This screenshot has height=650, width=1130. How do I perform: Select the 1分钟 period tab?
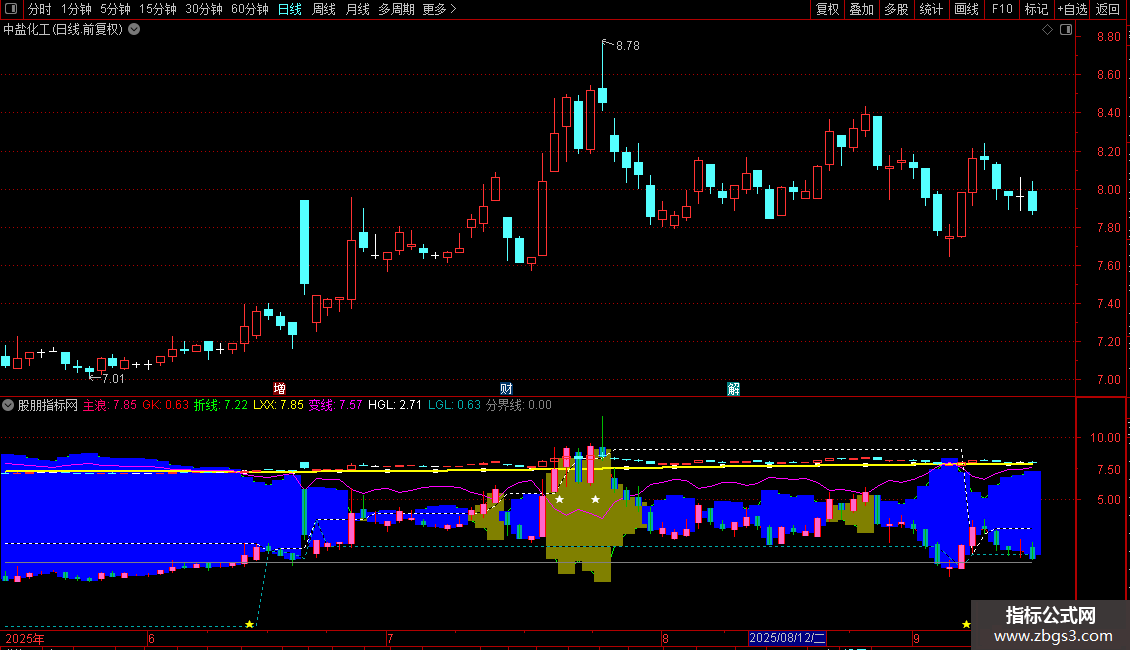pos(76,9)
